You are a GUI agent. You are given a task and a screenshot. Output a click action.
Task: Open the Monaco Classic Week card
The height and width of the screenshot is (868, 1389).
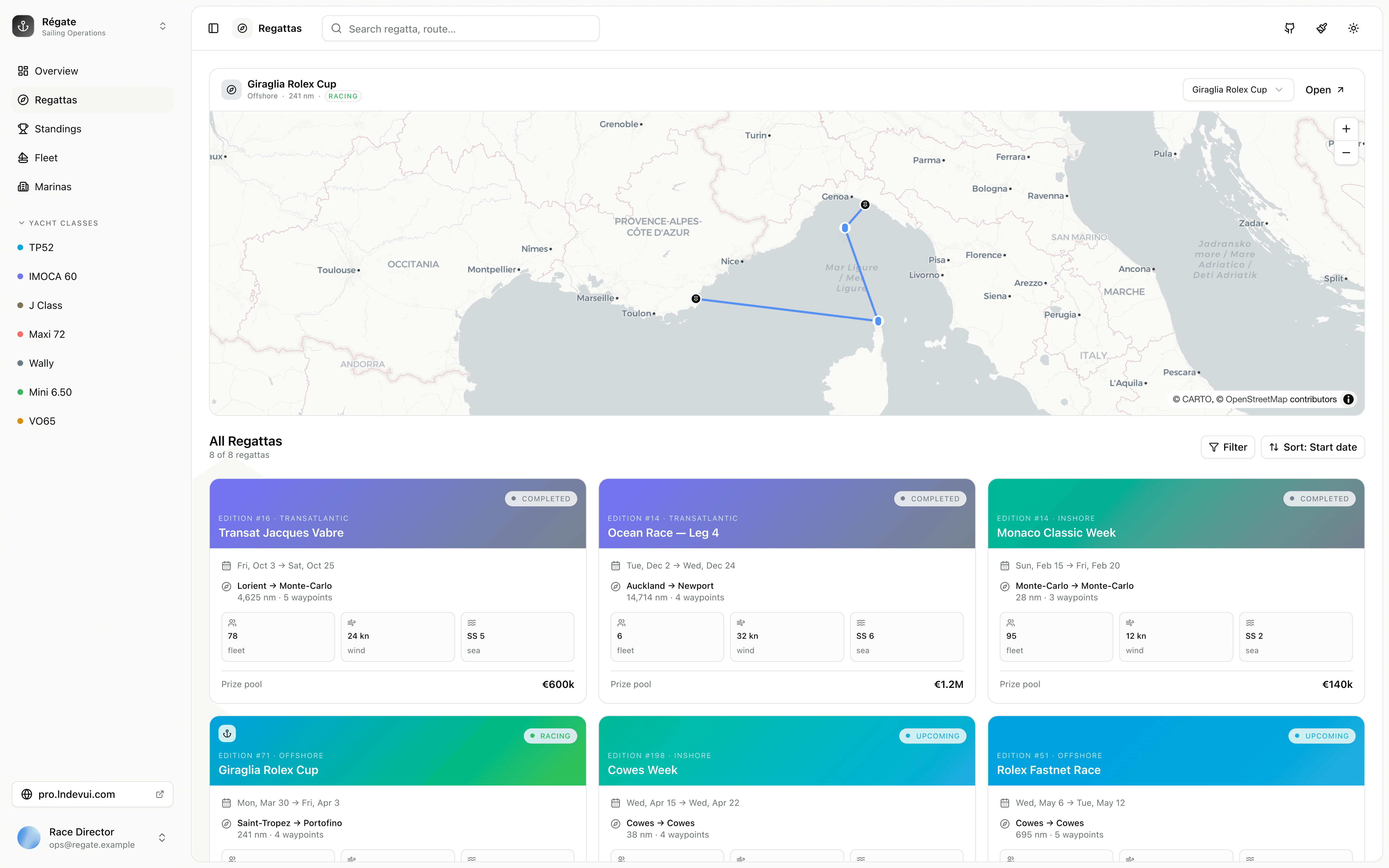[x=1176, y=591]
